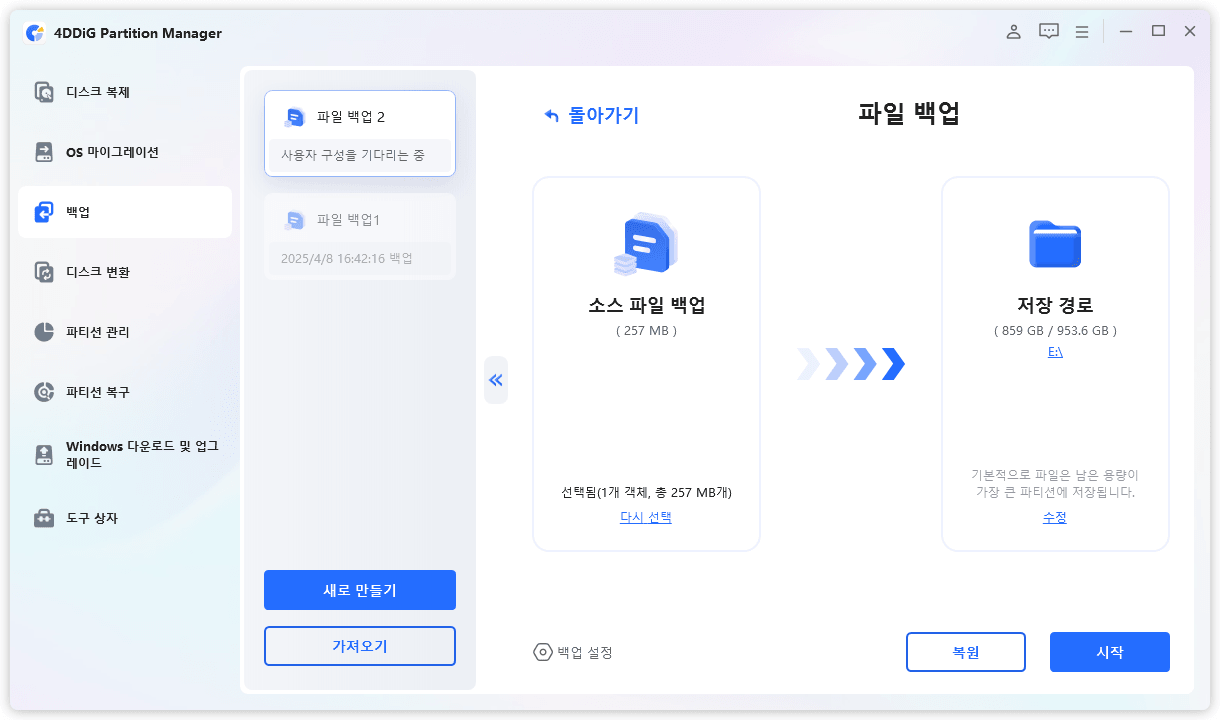Click 새로 만들기 to create new backup
1220x720 pixels.
coord(359,589)
